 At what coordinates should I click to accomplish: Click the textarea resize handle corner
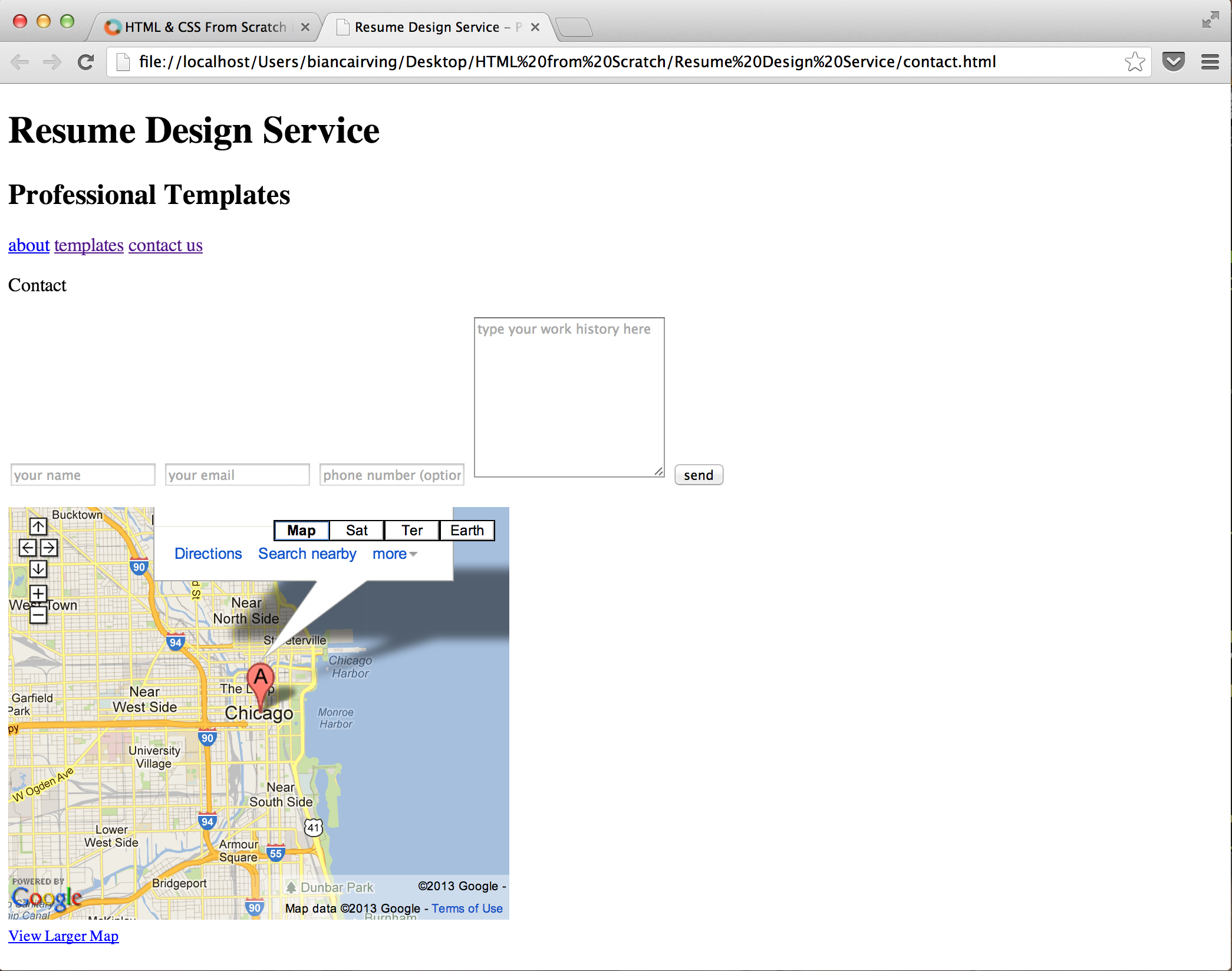click(659, 472)
